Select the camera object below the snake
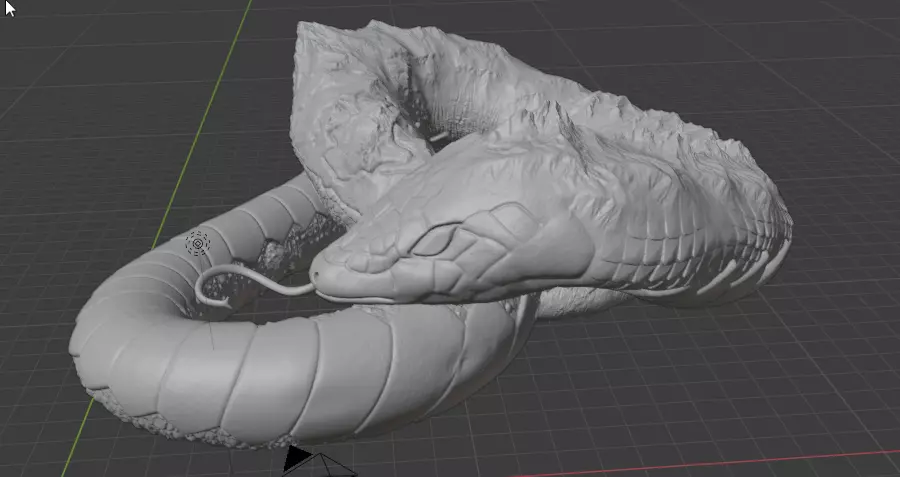The image size is (900, 477). click(x=319, y=462)
